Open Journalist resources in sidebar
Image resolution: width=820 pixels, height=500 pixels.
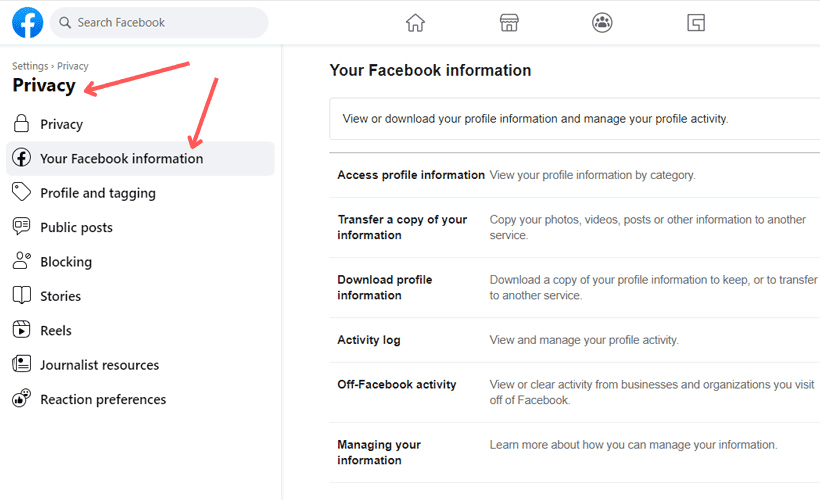coord(99,365)
